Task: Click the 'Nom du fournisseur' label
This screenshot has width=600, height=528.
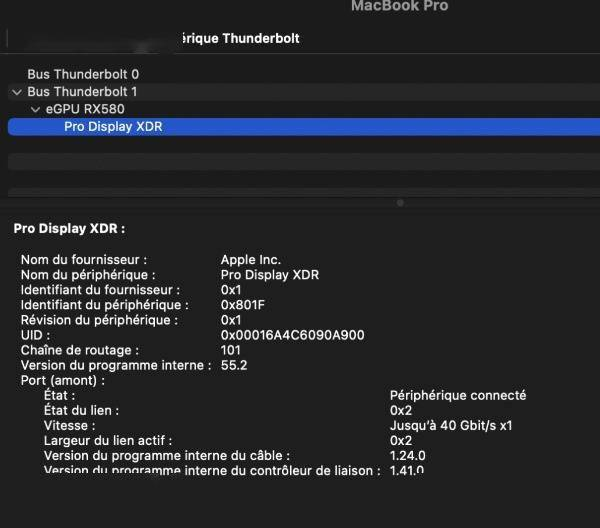Action: pos(84,260)
